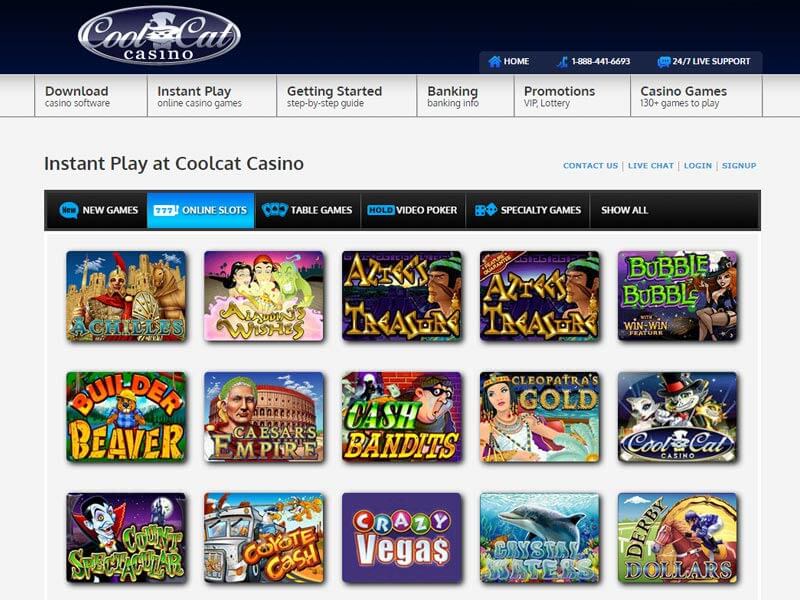Launch the Achilles slot game thumbnail
Screen dimensions: 800x600
(126, 296)
